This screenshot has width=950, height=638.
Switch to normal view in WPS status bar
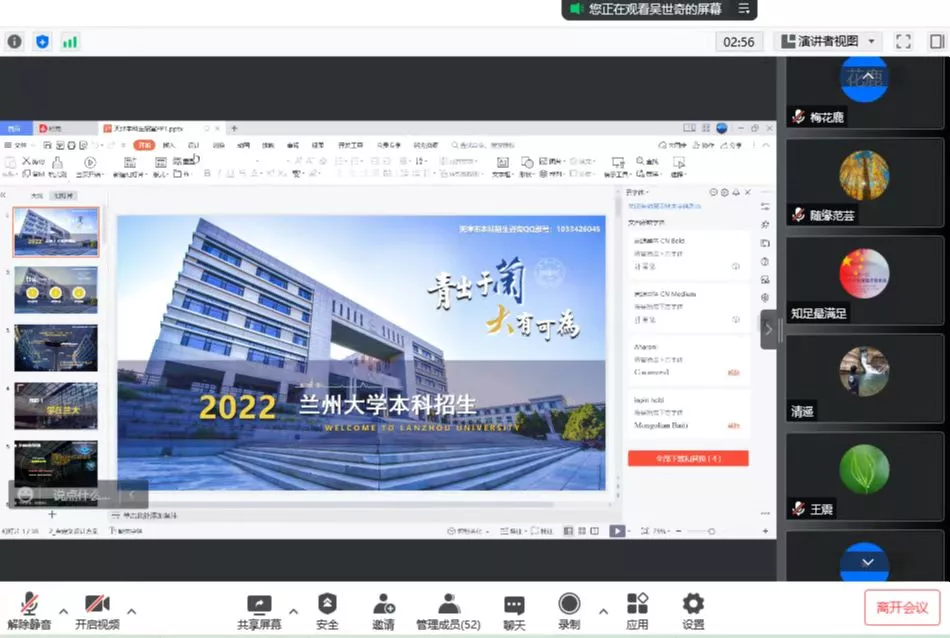click(x=568, y=531)
